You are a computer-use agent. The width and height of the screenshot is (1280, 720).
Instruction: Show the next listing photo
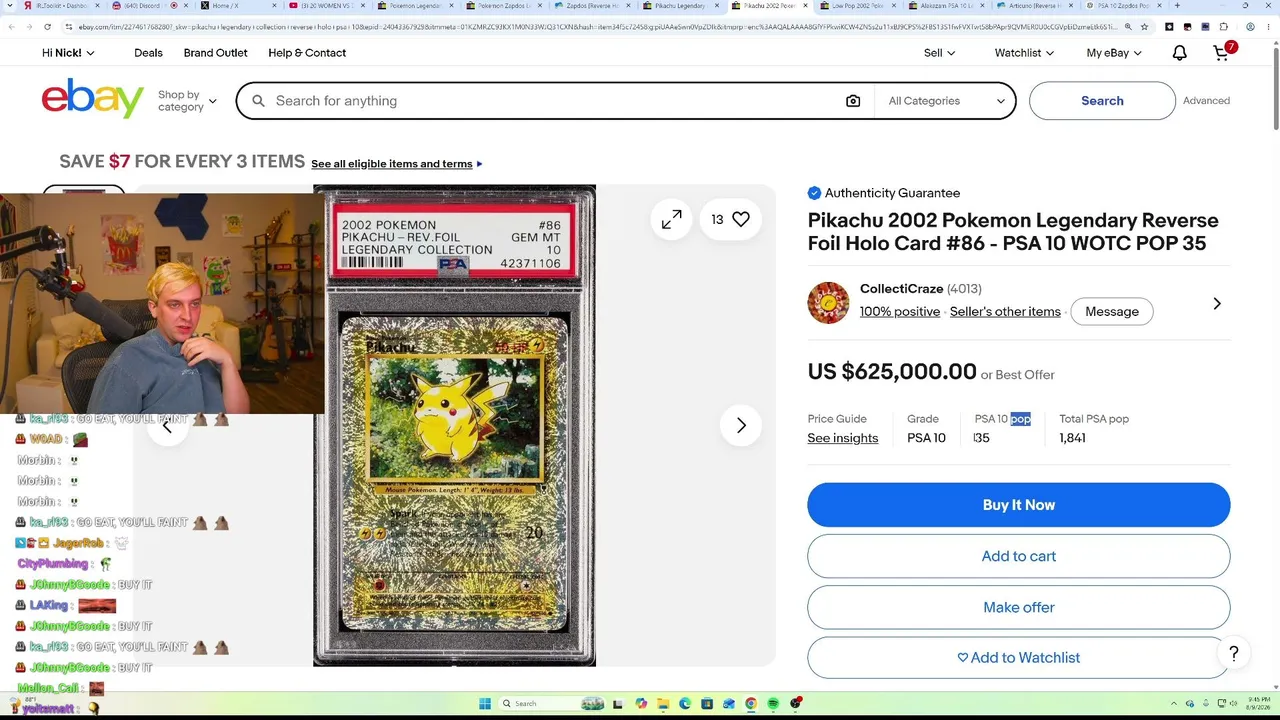click(741, 426)
